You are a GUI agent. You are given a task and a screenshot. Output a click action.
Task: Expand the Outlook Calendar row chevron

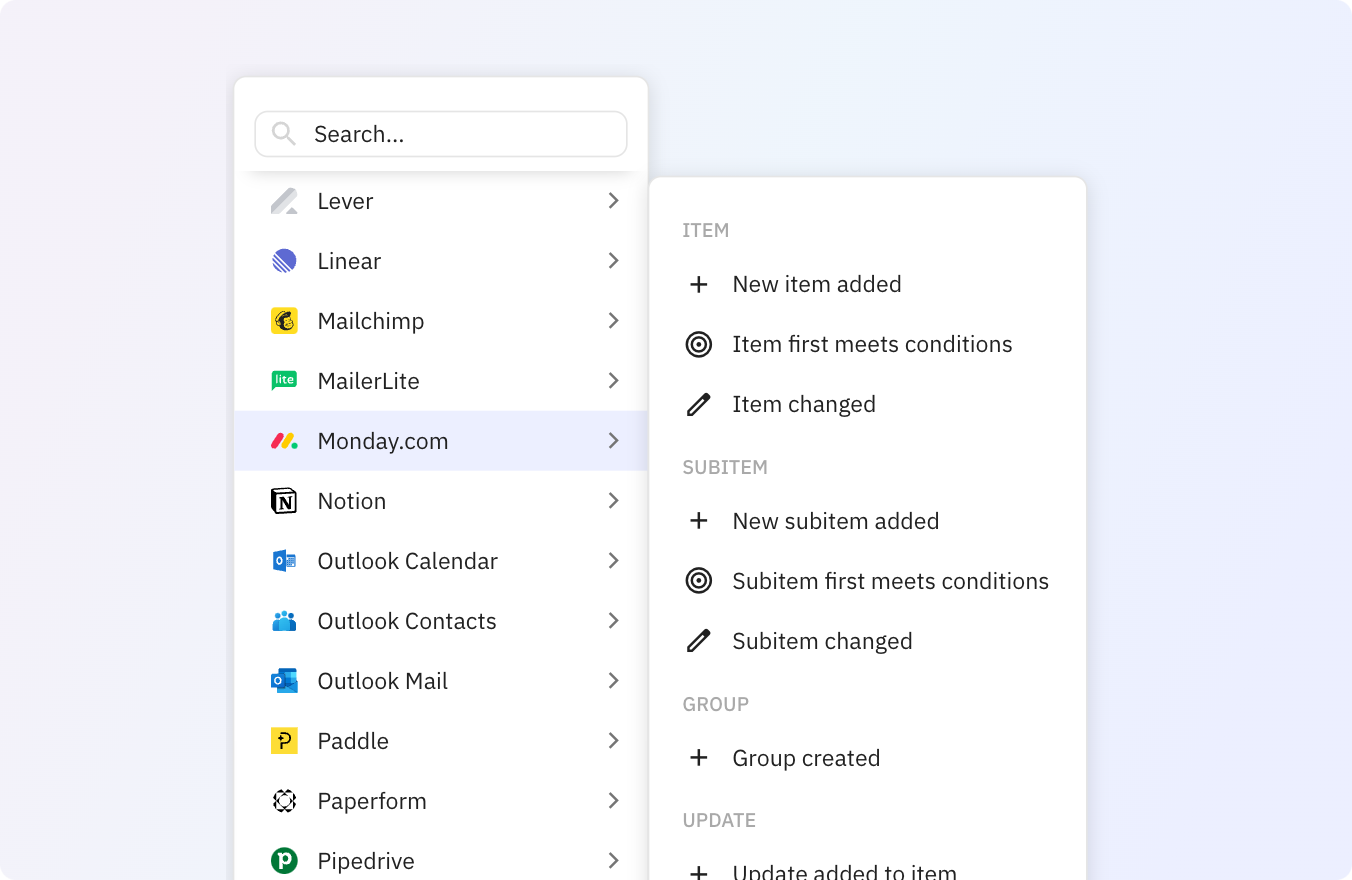pyautogui.click(x=613, y=561)
